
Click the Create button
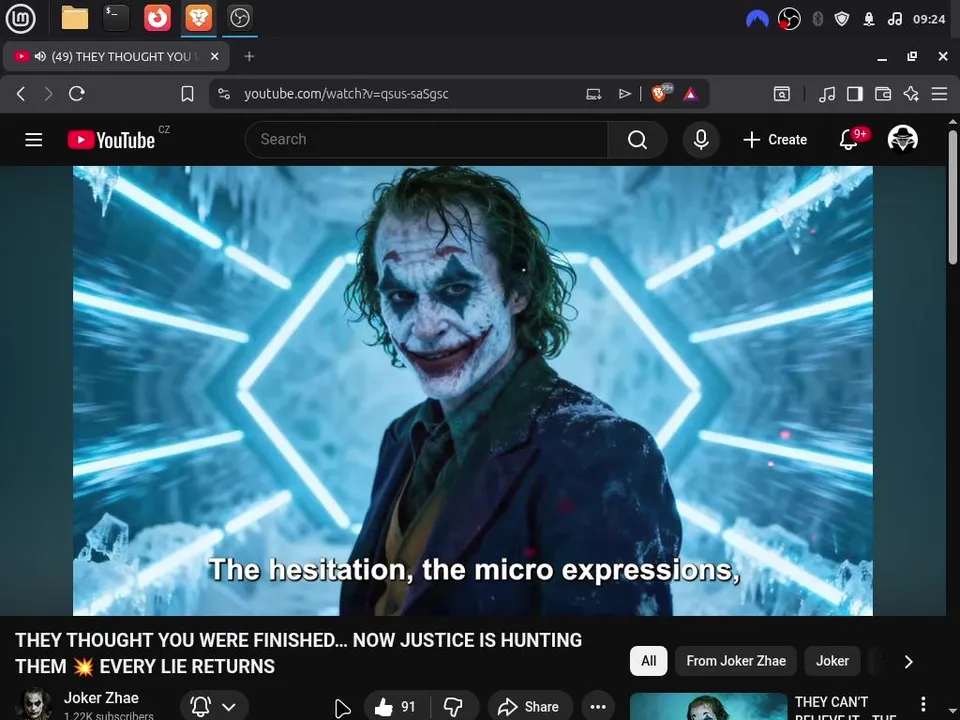coord(775,140)
